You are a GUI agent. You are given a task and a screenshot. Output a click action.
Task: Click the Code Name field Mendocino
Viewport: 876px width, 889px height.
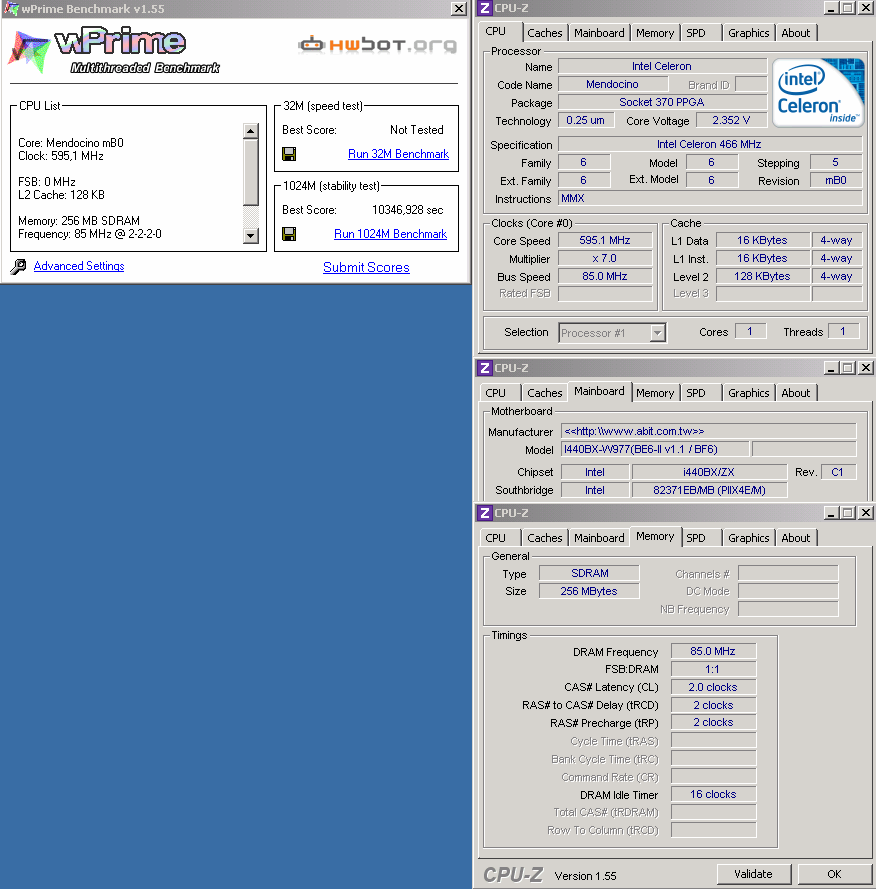612,84
